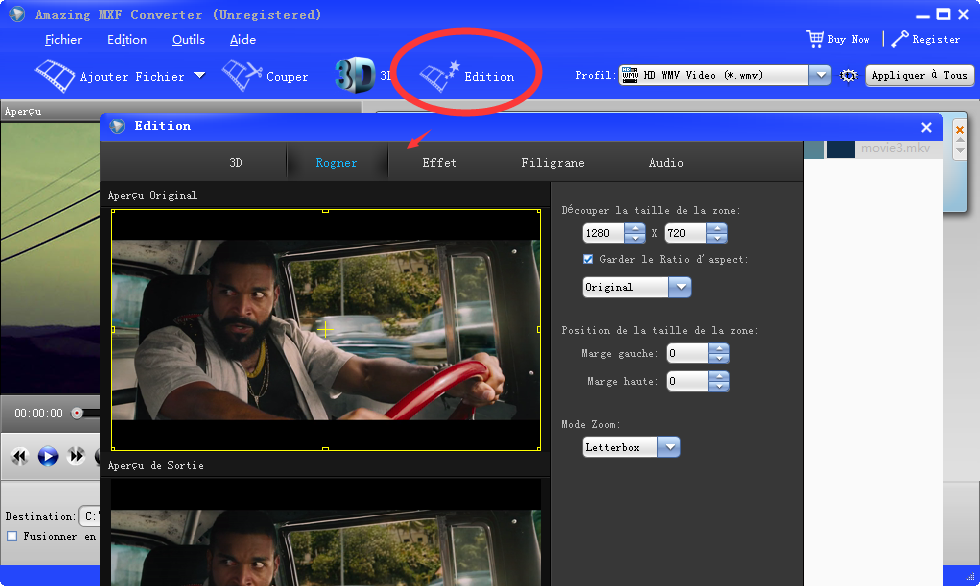The width and height of the screenshot is (980, 586).
Task: Toggle Garder le Ratio d'aspect checkbox
Action: 588,259
